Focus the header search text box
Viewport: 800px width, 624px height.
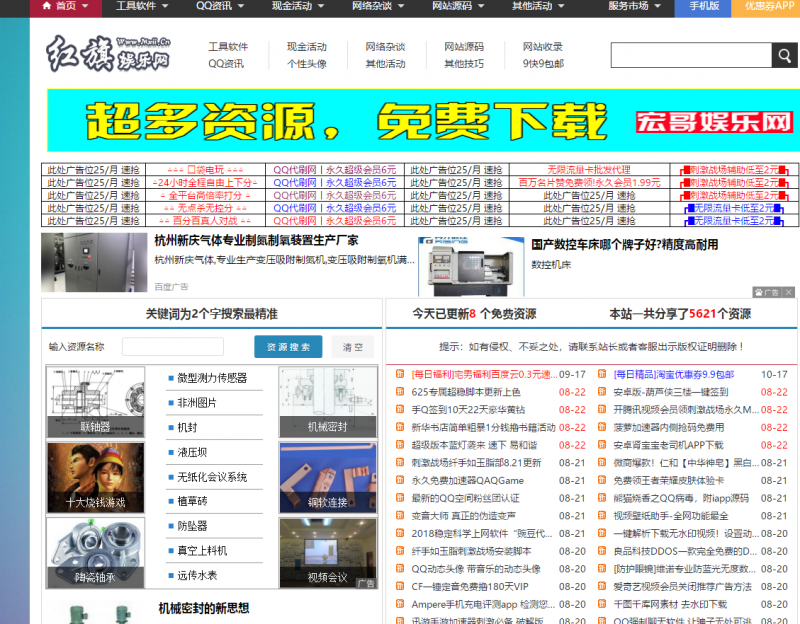[x=691, y=55]
